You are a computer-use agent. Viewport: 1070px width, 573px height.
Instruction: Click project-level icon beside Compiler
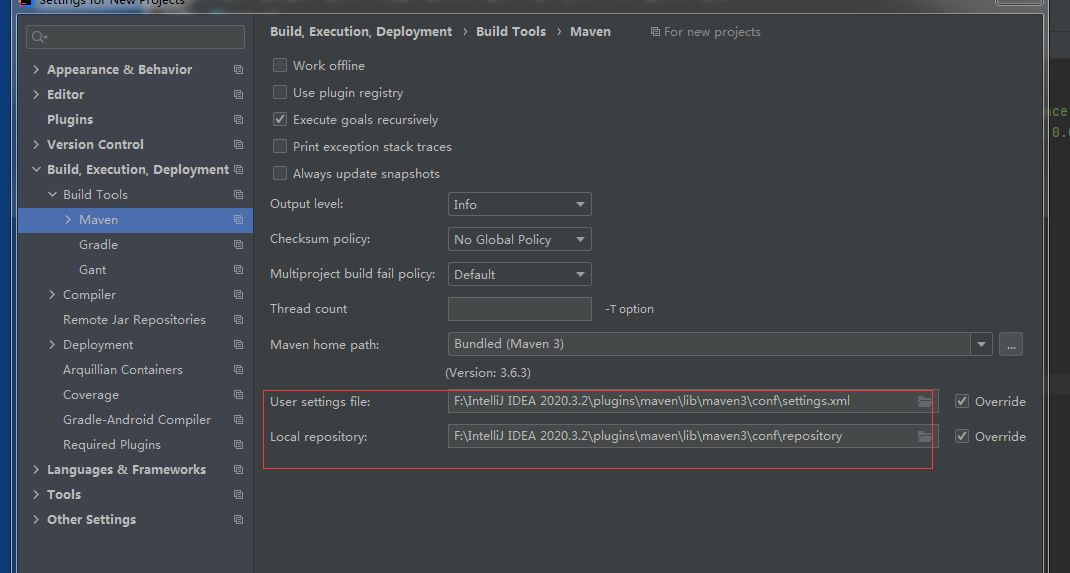[238, 295]
